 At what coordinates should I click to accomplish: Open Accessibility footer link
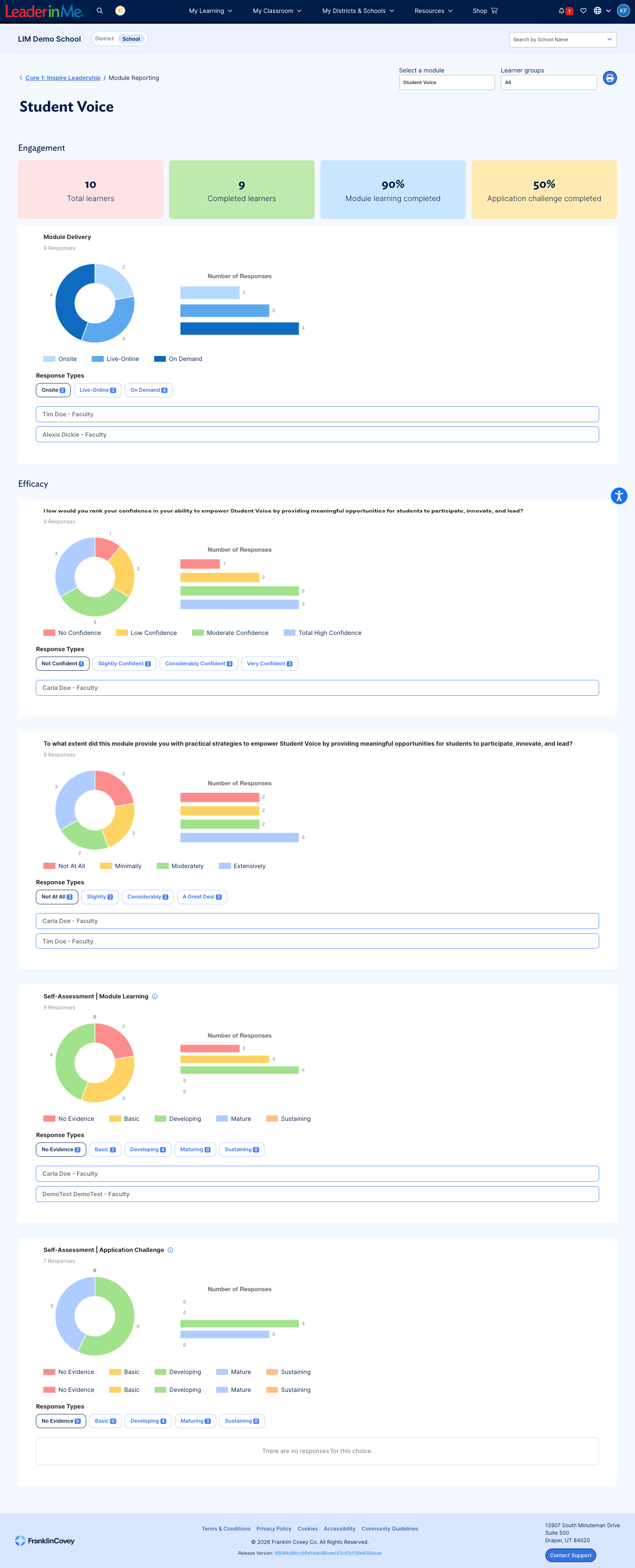click(340, 1528)
